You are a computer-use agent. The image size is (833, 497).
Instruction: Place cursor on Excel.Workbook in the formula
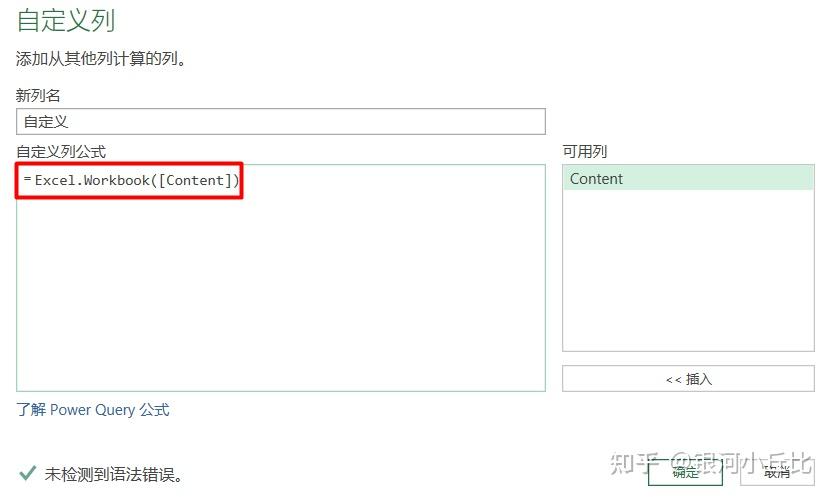pyautogui.click(x=92, y=181)
